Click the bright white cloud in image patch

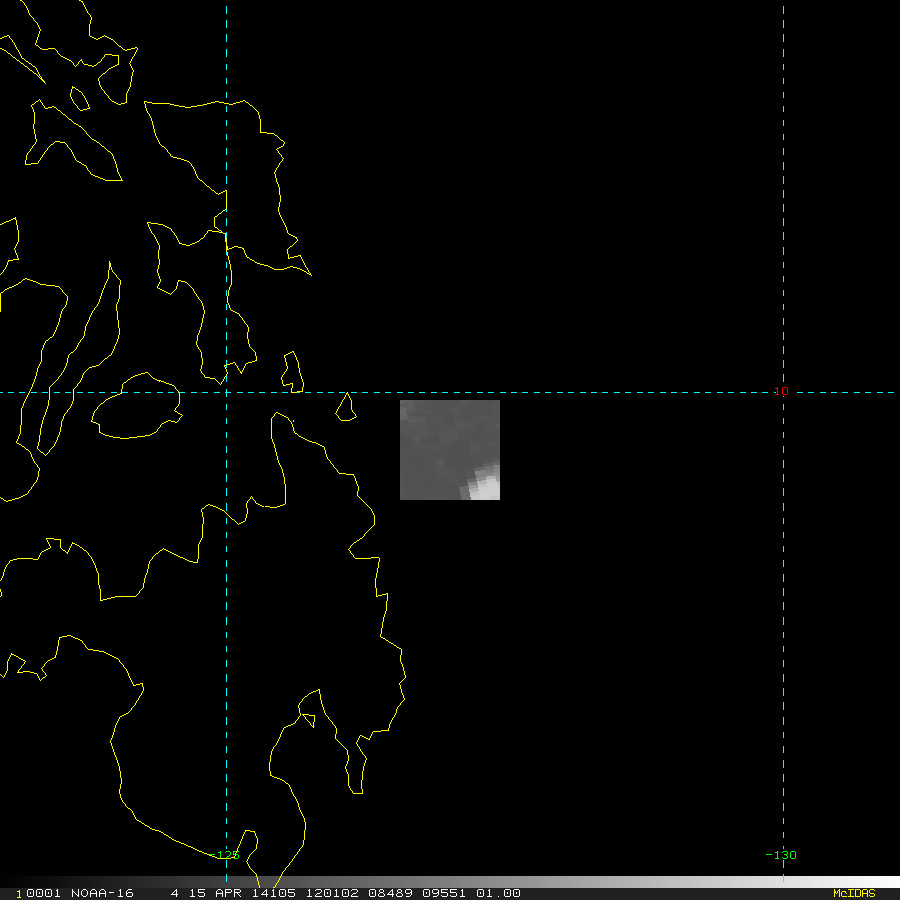click(x=484, y=485)
